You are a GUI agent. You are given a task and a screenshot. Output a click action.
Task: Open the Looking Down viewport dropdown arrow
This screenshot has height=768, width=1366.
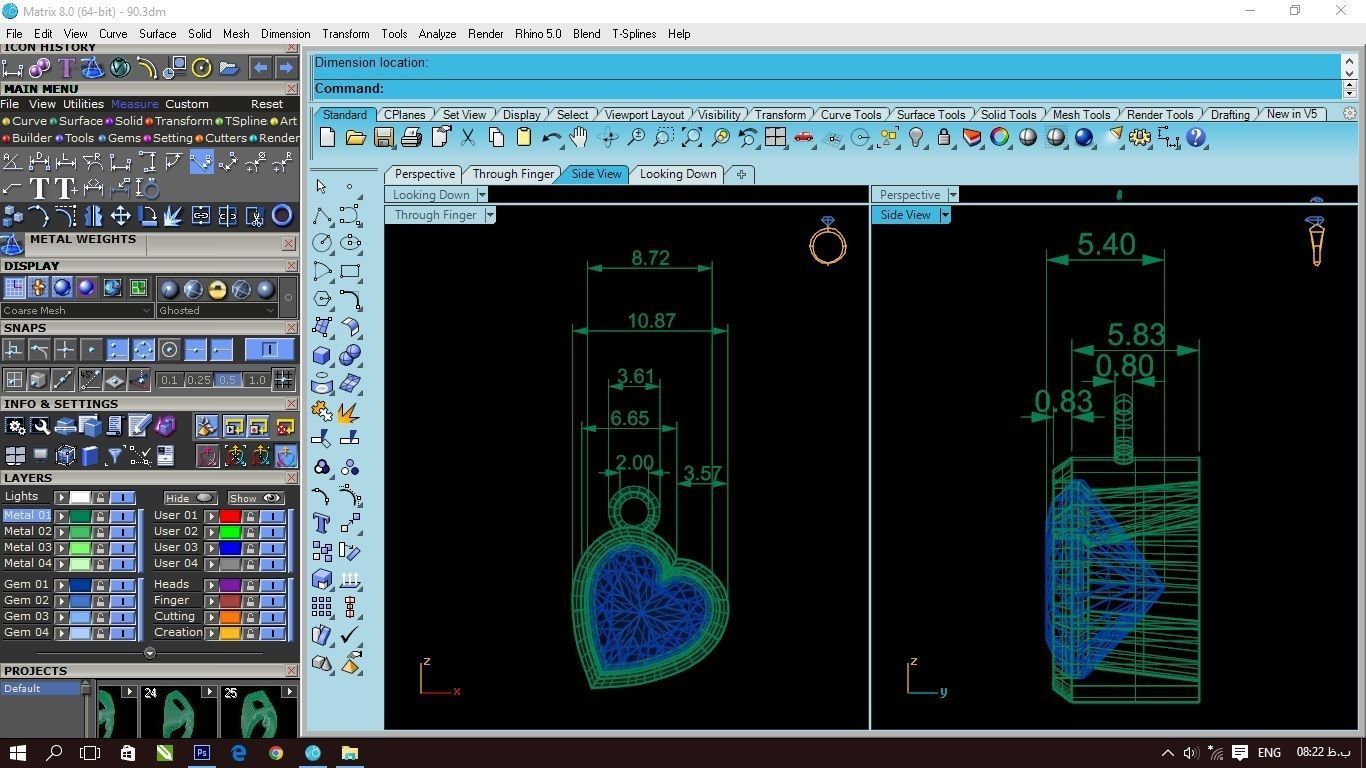tap(482, 195)
